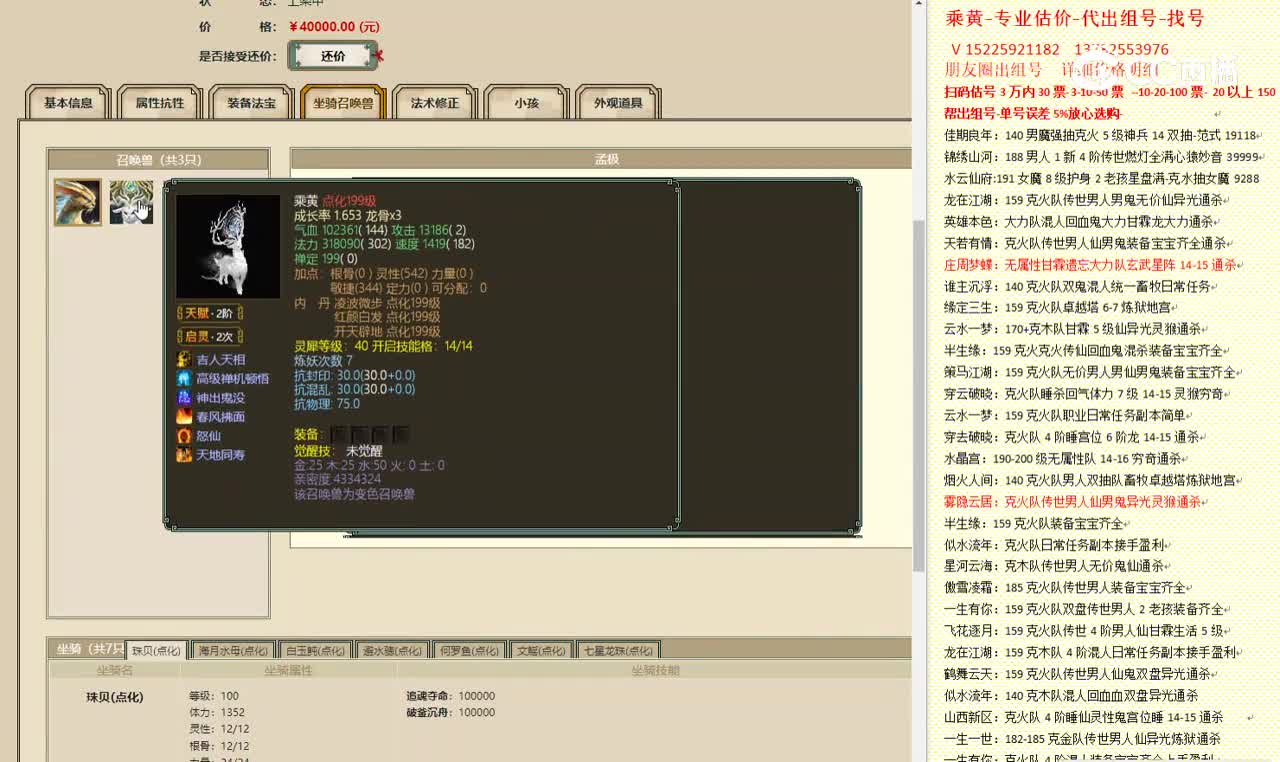Click the 吉人天相 skill icon

click(184, 359)
